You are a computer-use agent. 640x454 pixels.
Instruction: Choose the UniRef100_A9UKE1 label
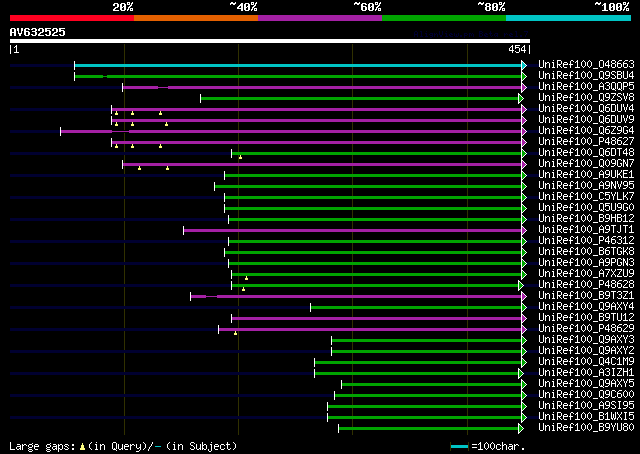click(586, 175)
